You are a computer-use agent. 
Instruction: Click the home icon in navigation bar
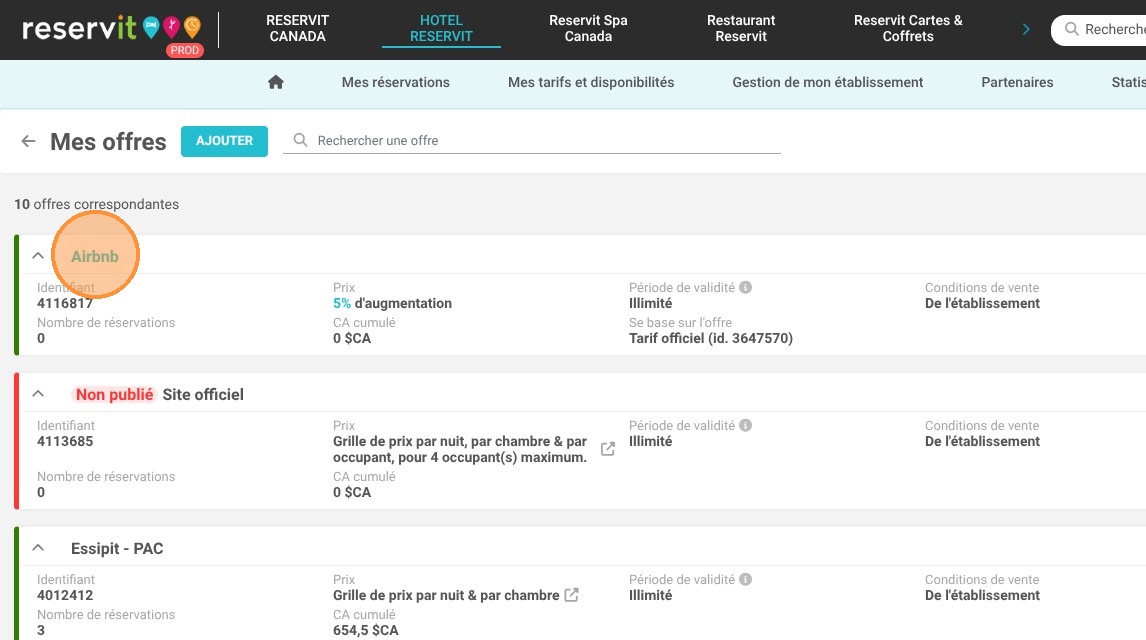pyautogui.click(x=276, y=82)
